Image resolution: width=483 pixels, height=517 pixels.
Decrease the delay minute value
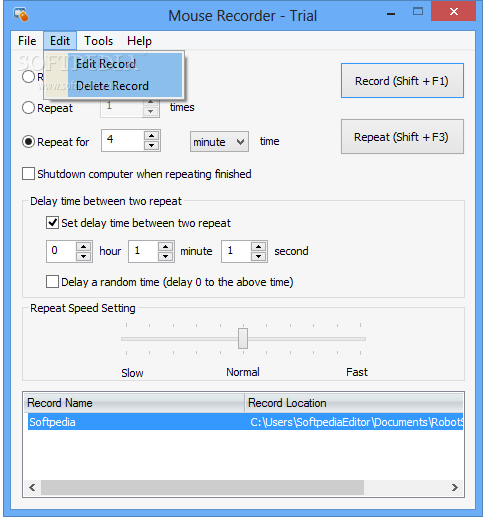click(x=165, y=256)
